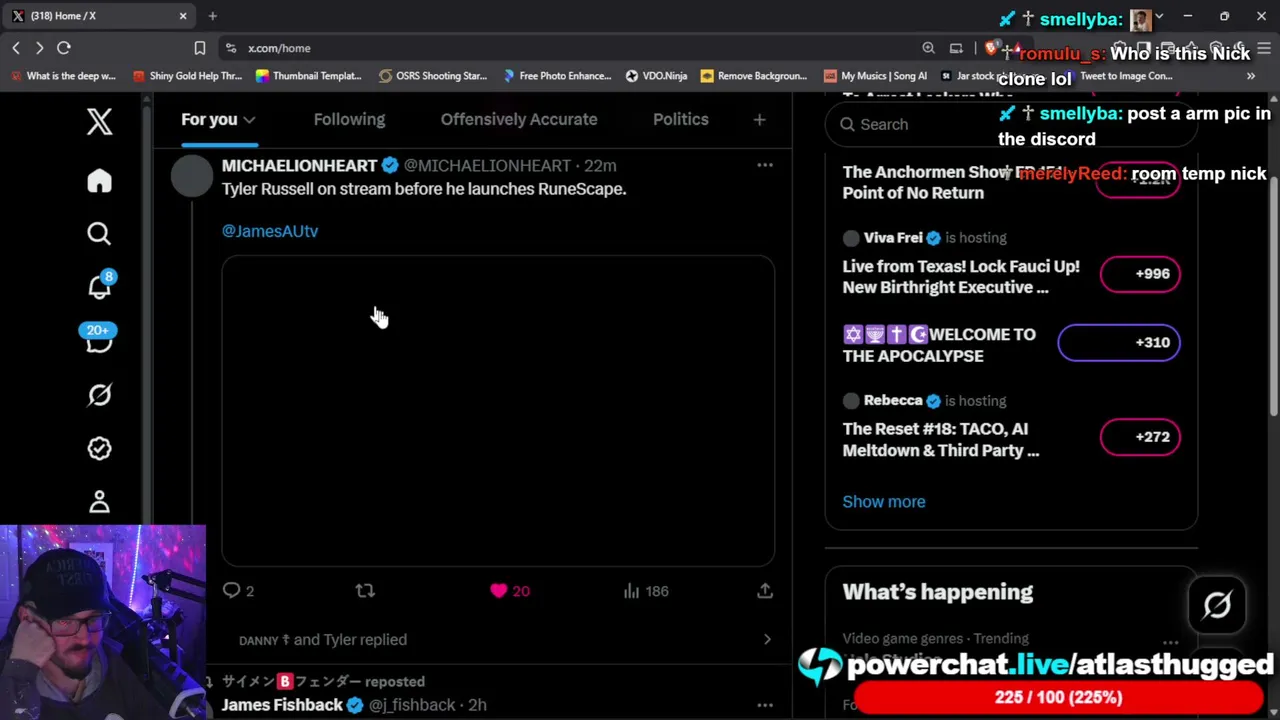Go forward in the browser

39,48
